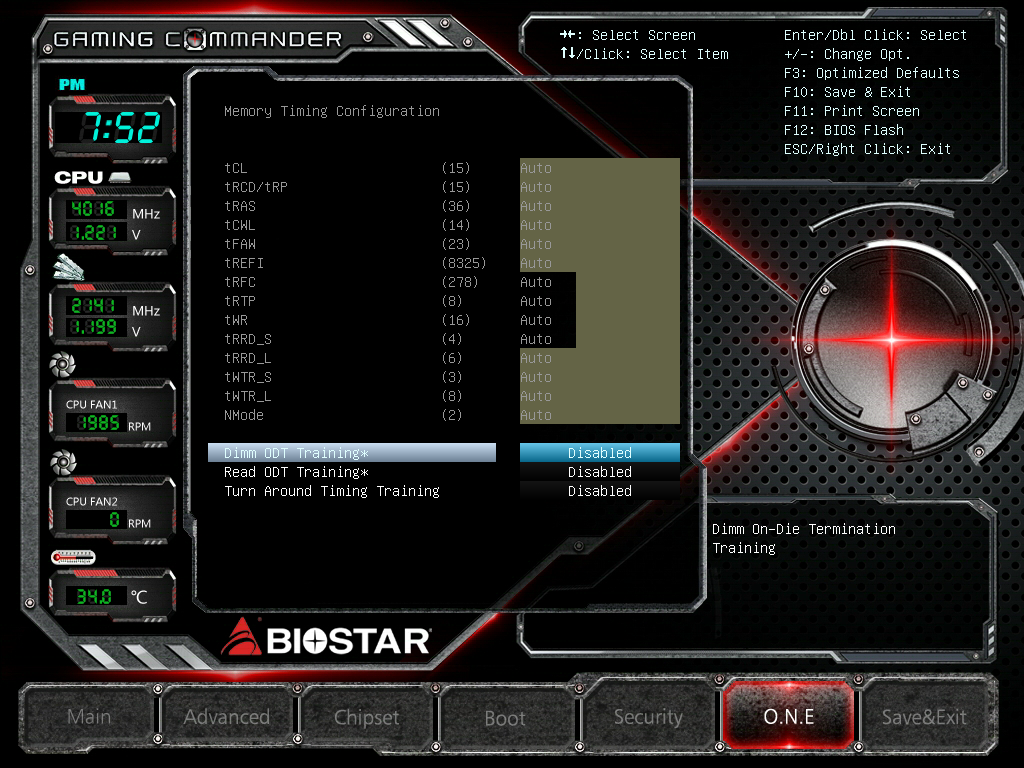The width and height of the screenshot is (1024, 768).
Task: Set tCL Auto value field
Action: click(x=600, y=168)
